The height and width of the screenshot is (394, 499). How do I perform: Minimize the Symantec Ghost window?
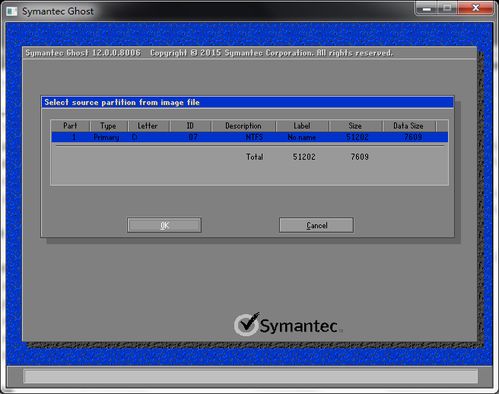point(427,8)
